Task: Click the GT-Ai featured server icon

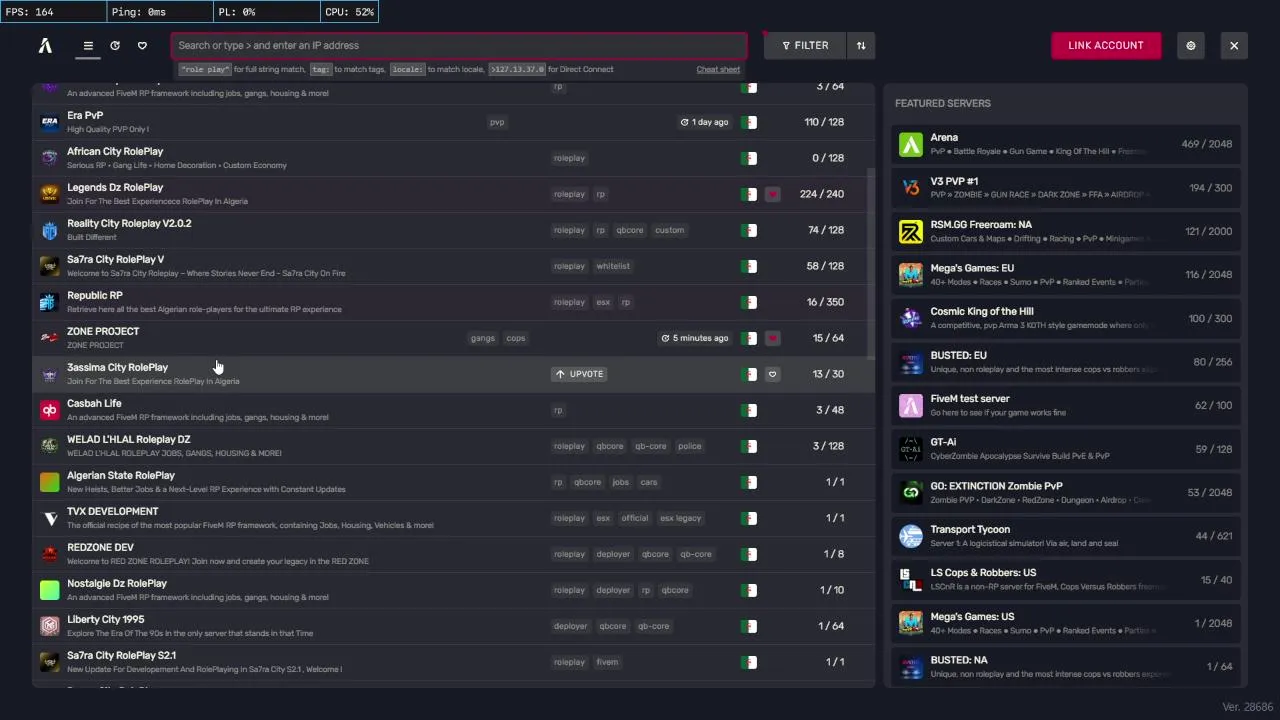Action: [911, 449]
